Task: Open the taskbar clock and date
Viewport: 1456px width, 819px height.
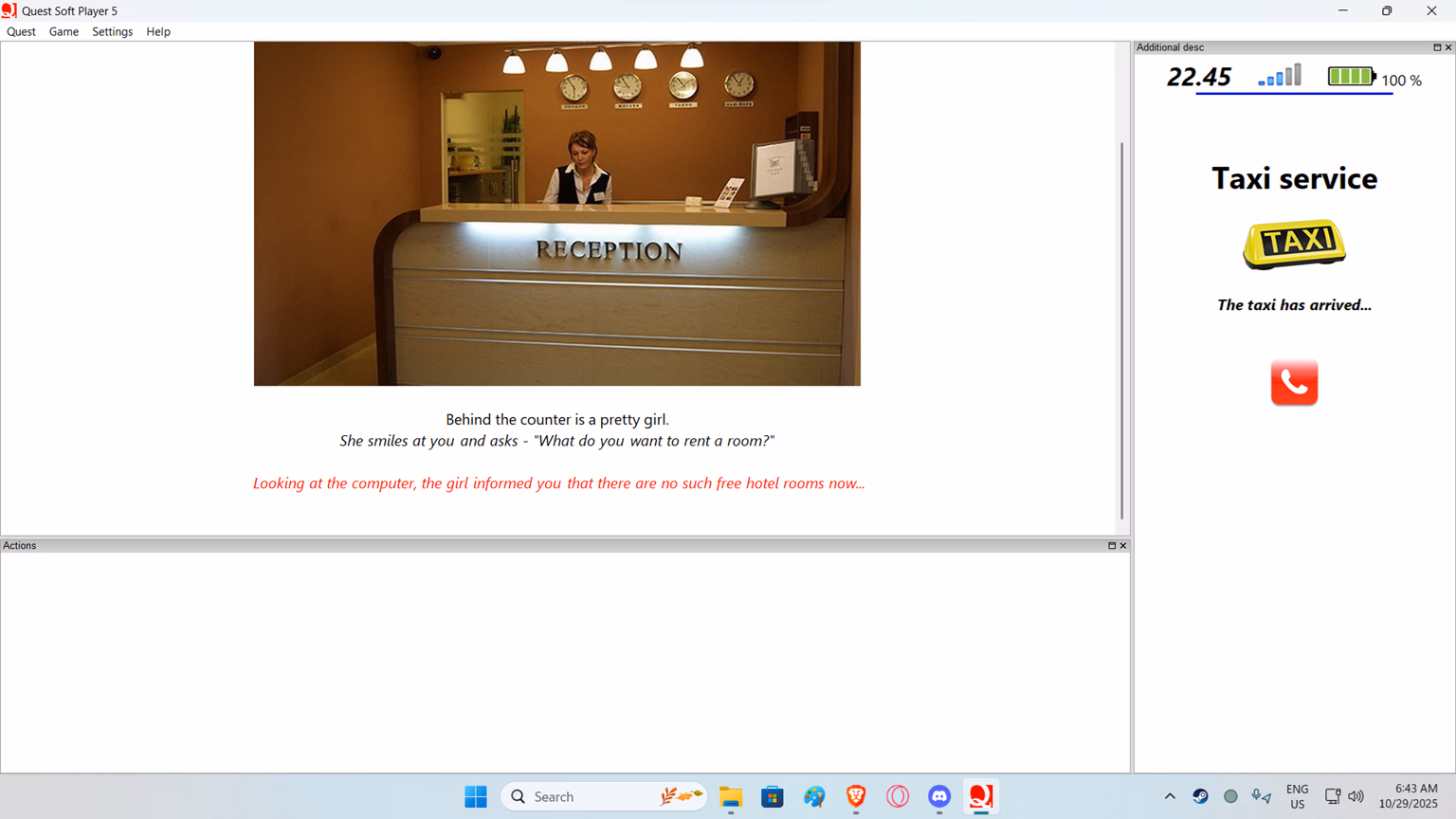Action: pyautogui.click(x=1409, y=796)
